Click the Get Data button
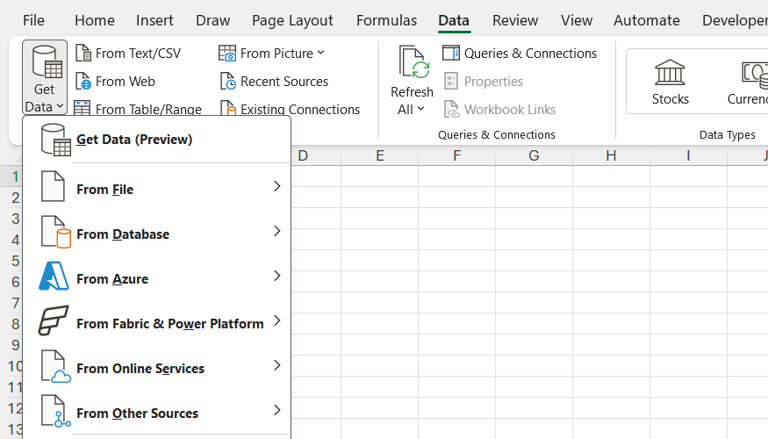The width and height of the screenshot is (768, 439). [x=44, y=78]
